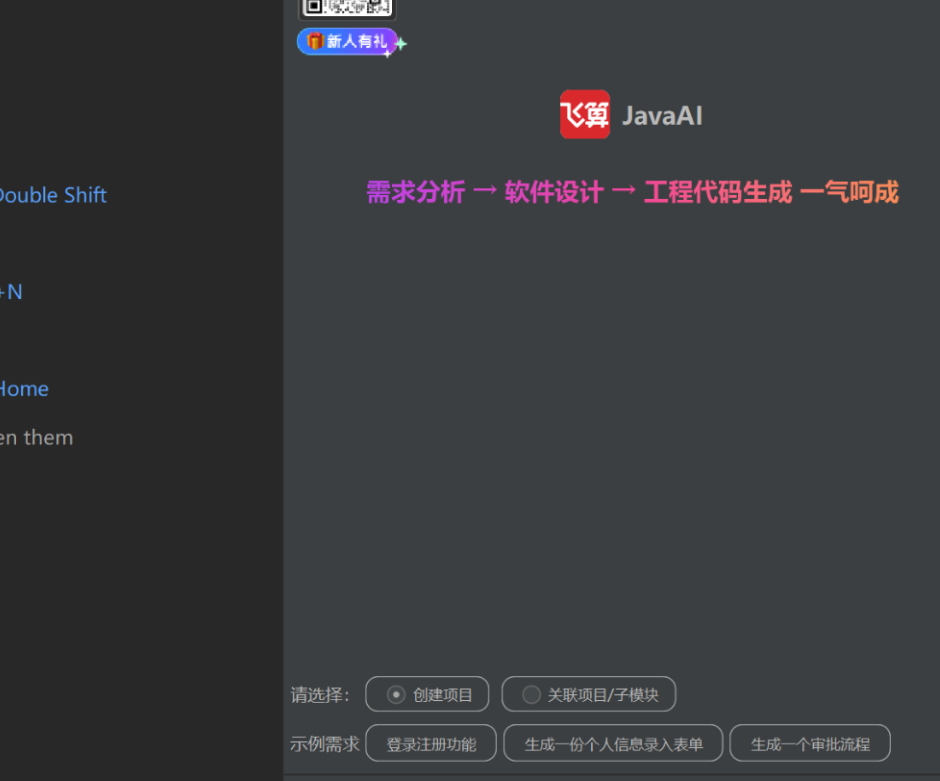Choose the 生成一份个人信息录入表单 example
Image resolution: width=940 pixels, height=781 pixels.
(613, 743)
